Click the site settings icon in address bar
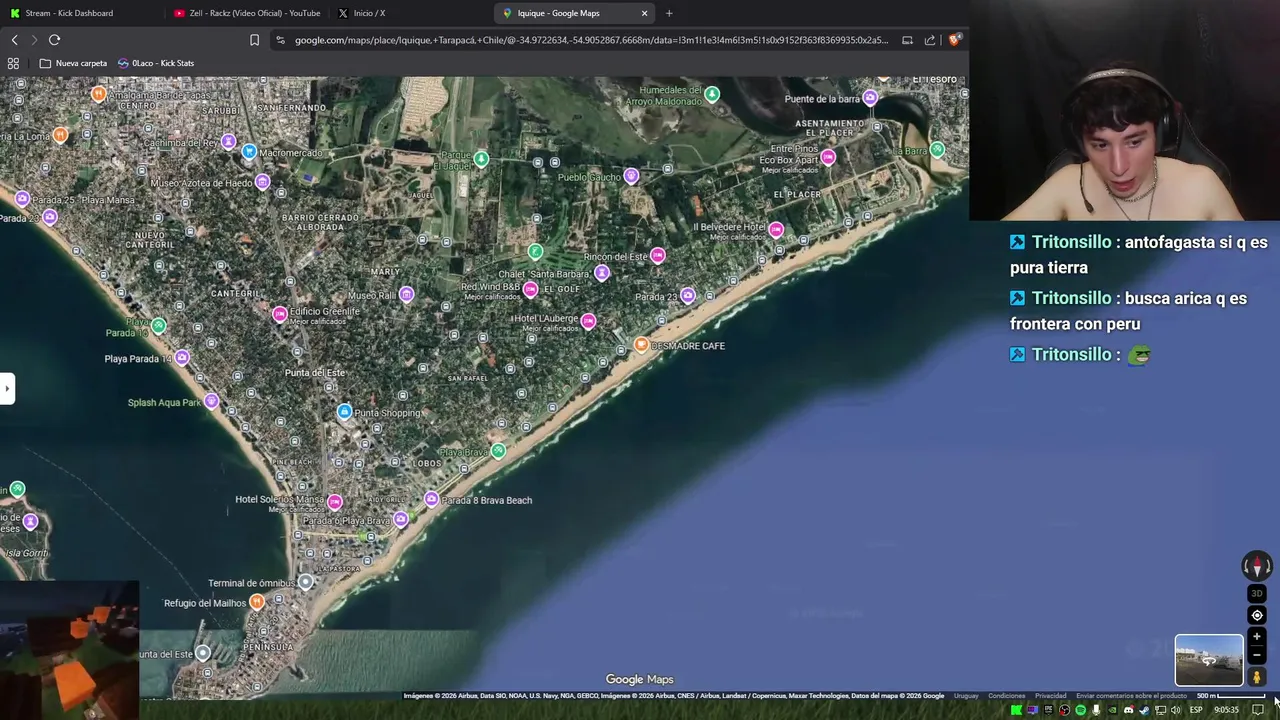The height and width of the screenshot is (720, 1280). (281, 40)
